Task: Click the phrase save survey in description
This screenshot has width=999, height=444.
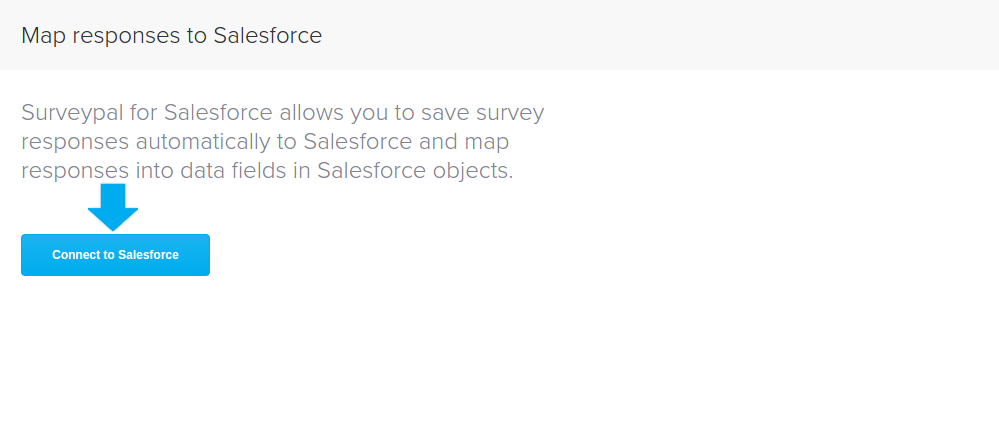Action: pyautogui.click(x=482, y=114)
